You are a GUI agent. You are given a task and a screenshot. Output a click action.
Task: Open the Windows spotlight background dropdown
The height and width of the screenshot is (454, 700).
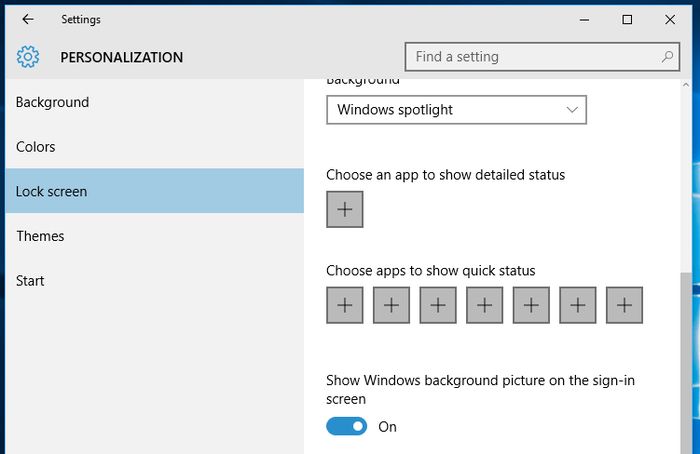click(x=456, y=110)
